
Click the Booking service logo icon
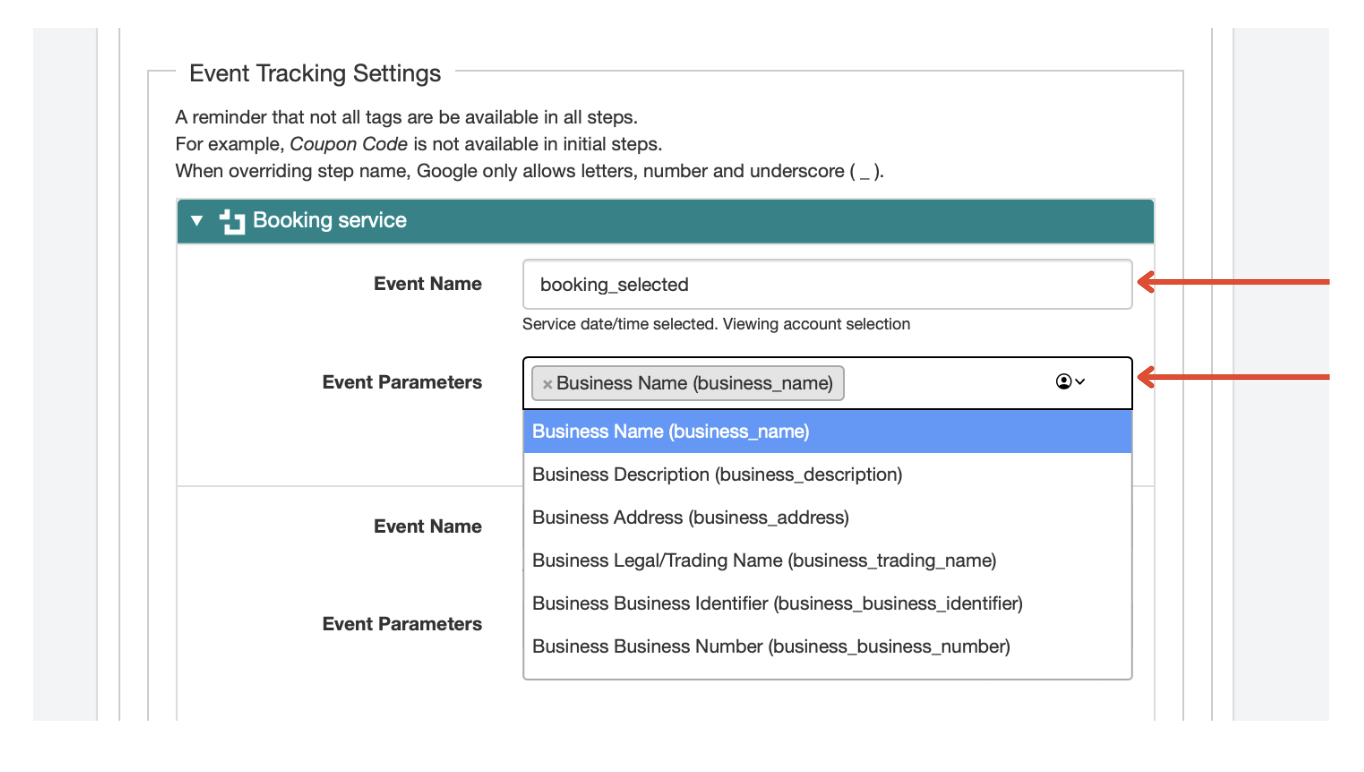coord(232,221)
